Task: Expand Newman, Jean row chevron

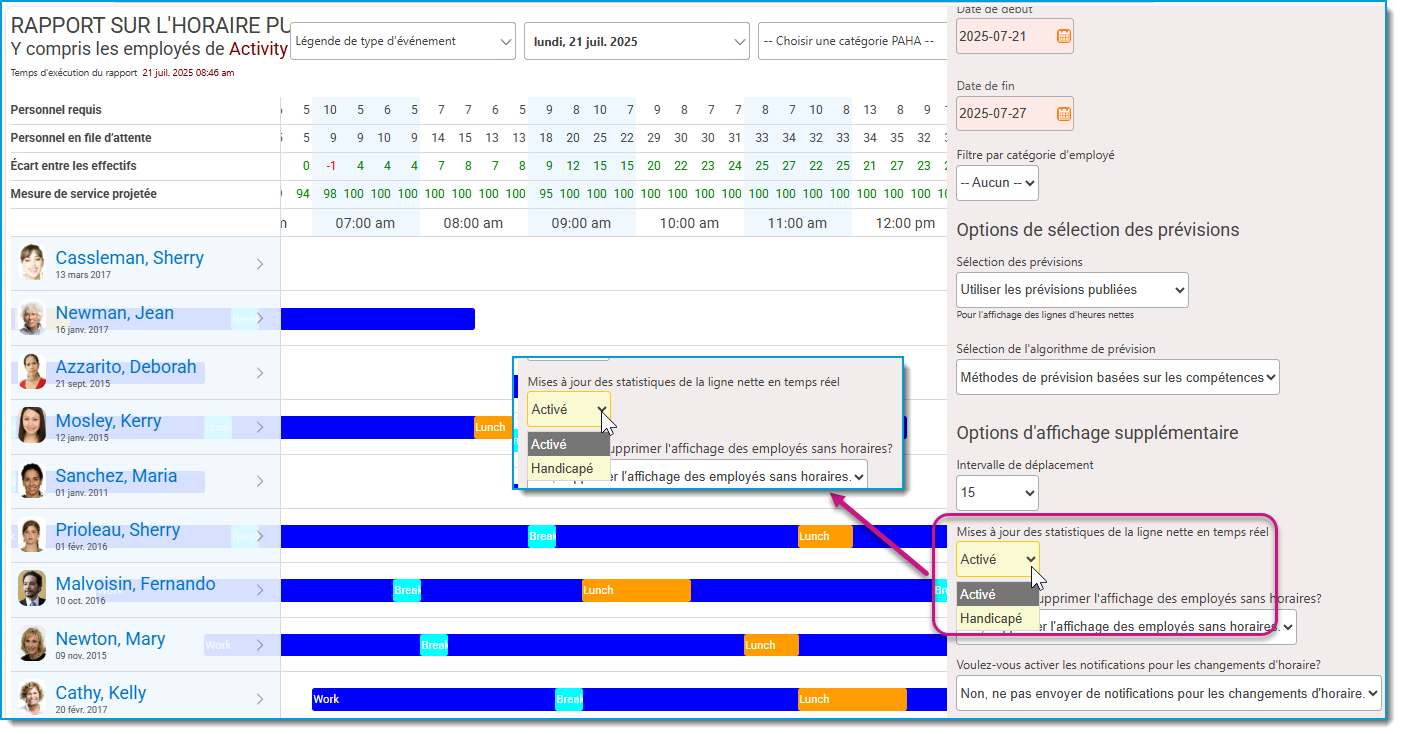Action: [260, 318]
